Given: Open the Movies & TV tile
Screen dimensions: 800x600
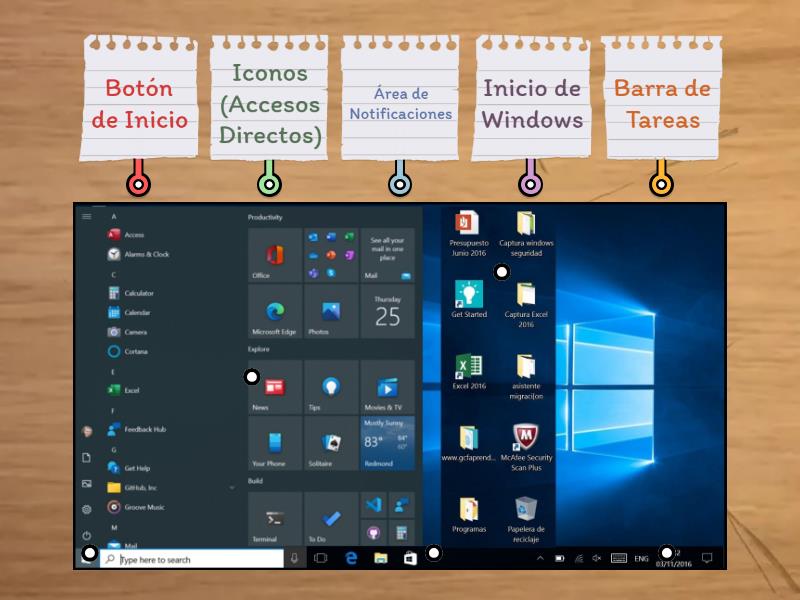Looking at the screenshot, I should [387, 387].
